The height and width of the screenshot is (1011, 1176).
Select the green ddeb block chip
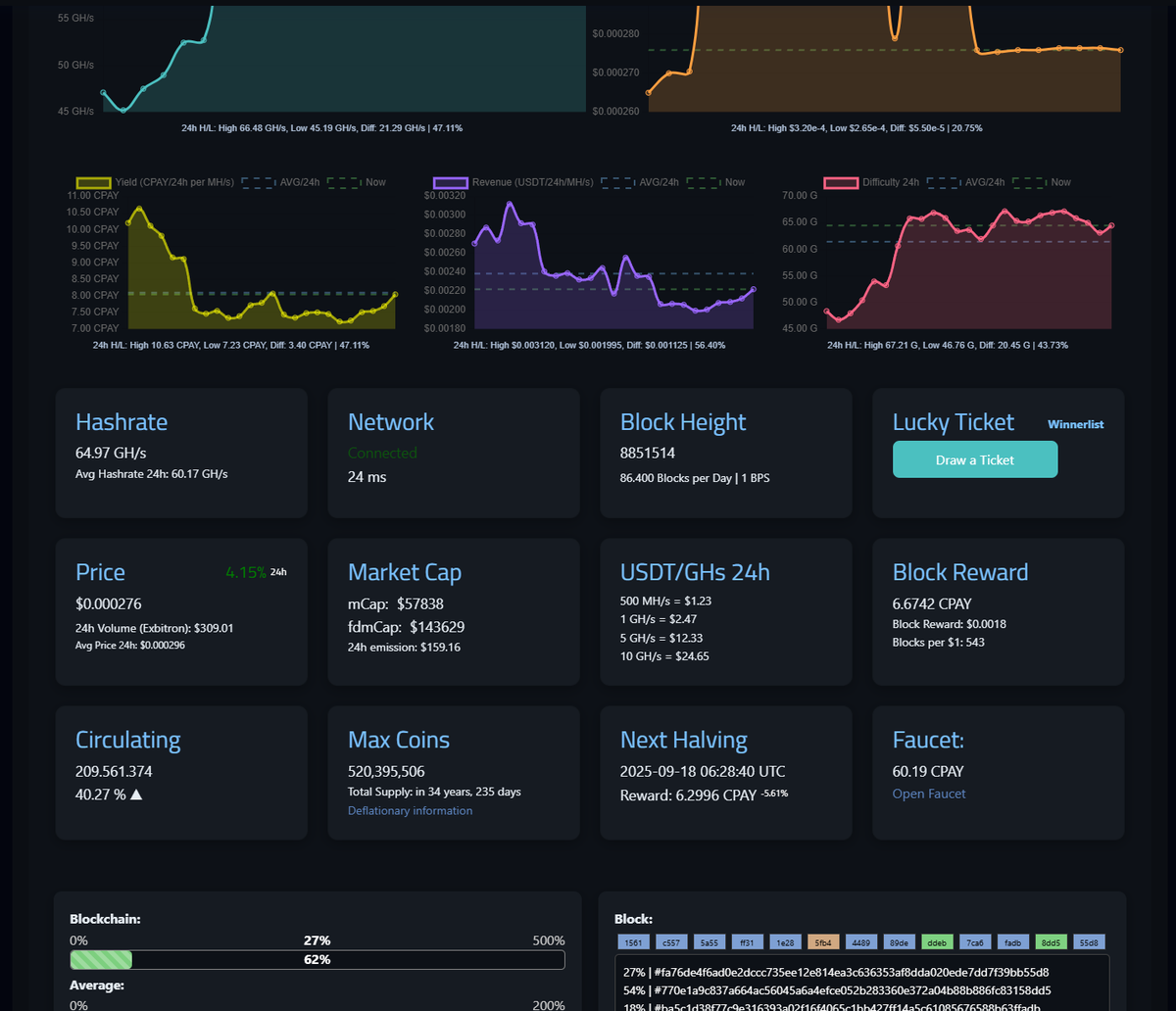936,941
